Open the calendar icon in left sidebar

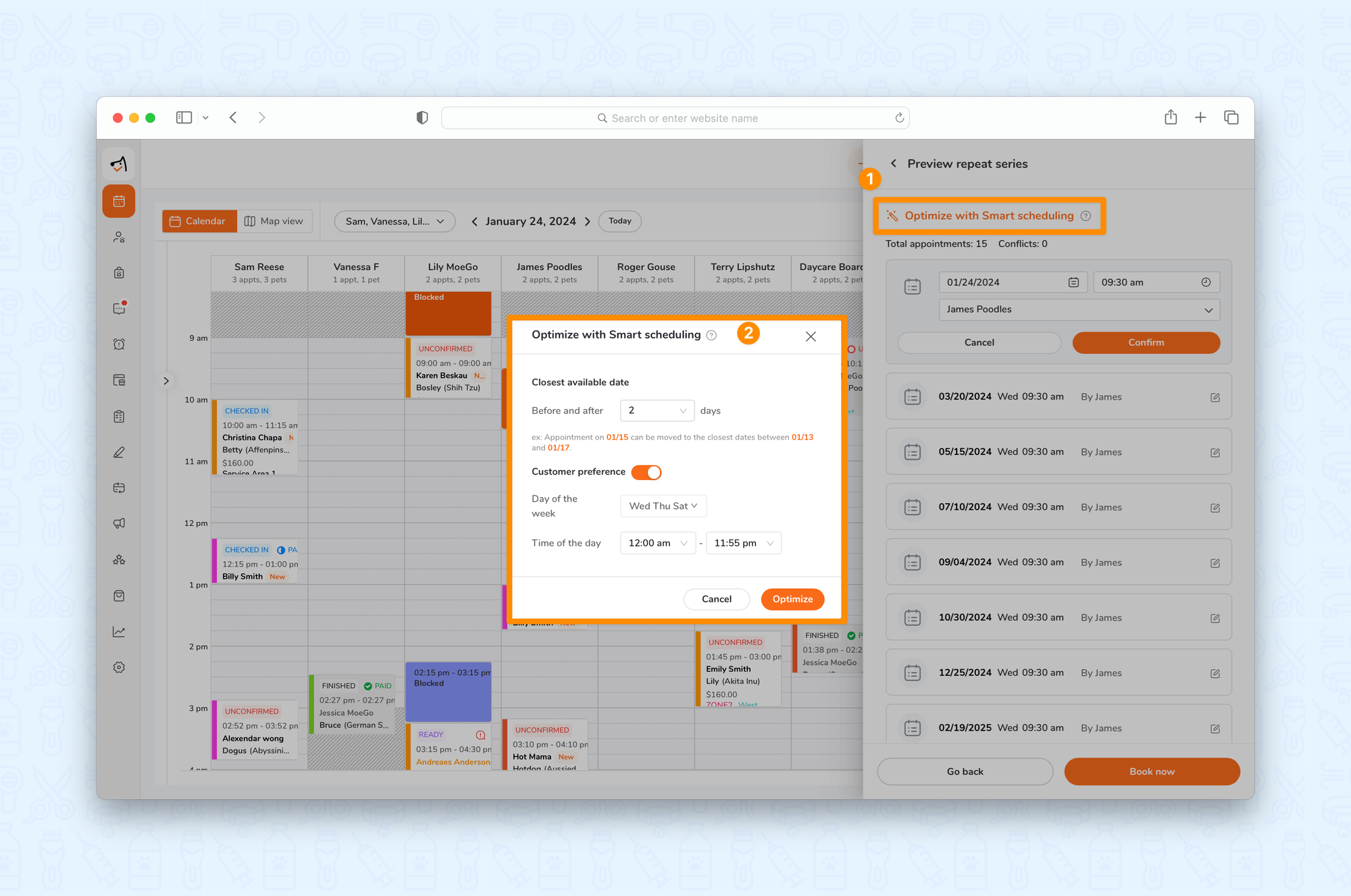coord(119,201)
